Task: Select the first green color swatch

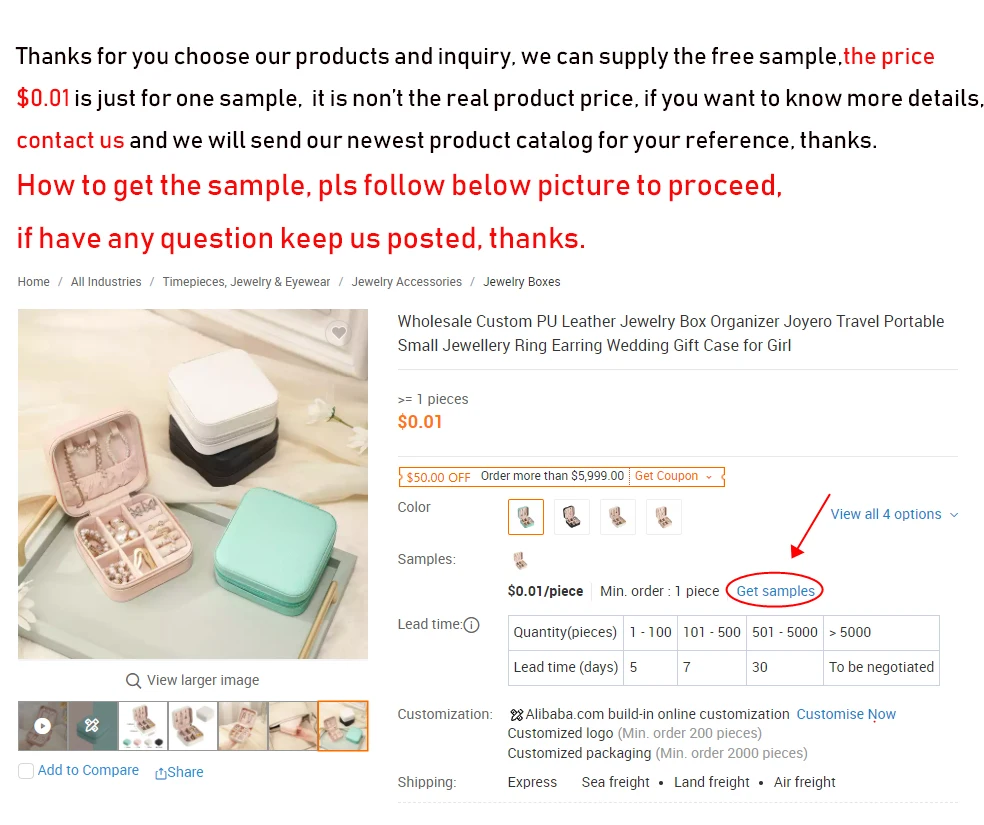Action: tap(526, 517)
